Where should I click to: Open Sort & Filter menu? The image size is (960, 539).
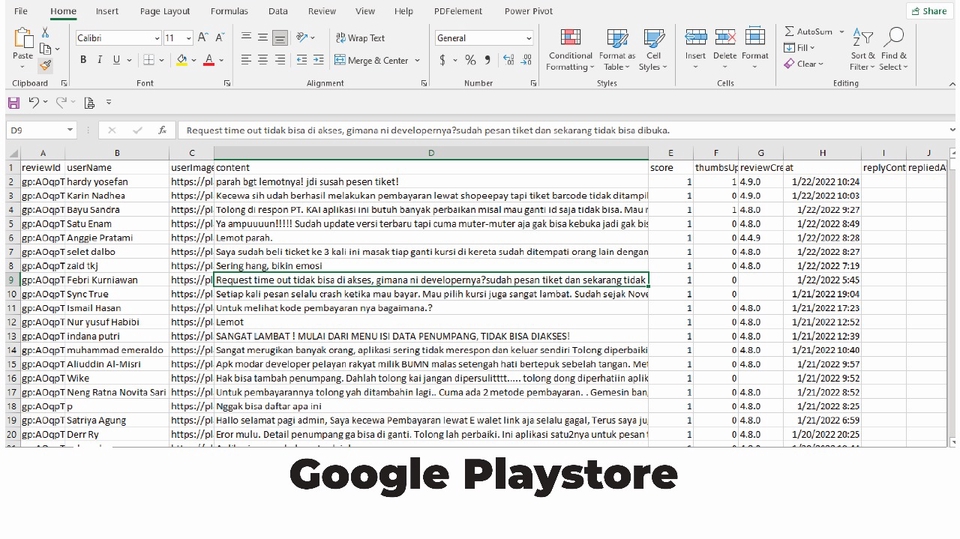click(x=863, y=50)
